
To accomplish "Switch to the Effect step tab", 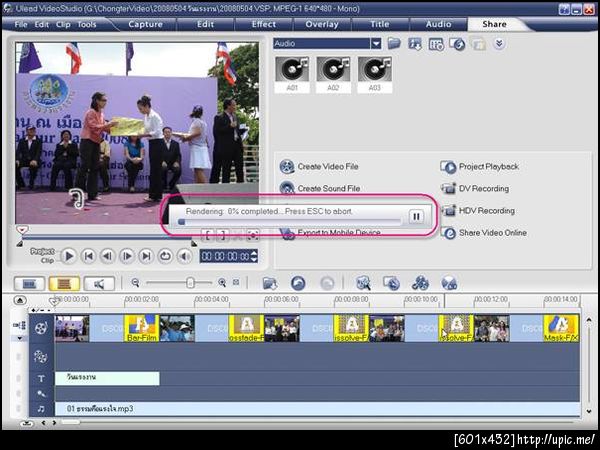I will click(x=264, y=24).
